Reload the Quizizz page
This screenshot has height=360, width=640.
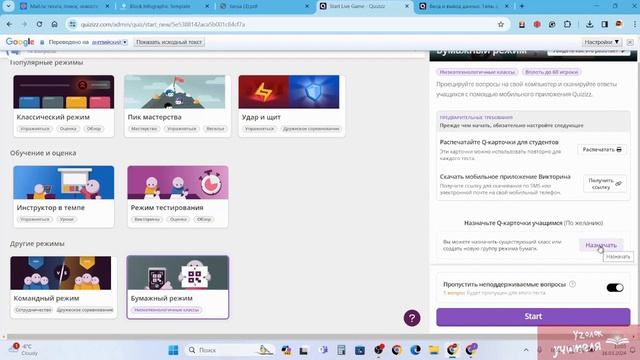pos(39,24)
